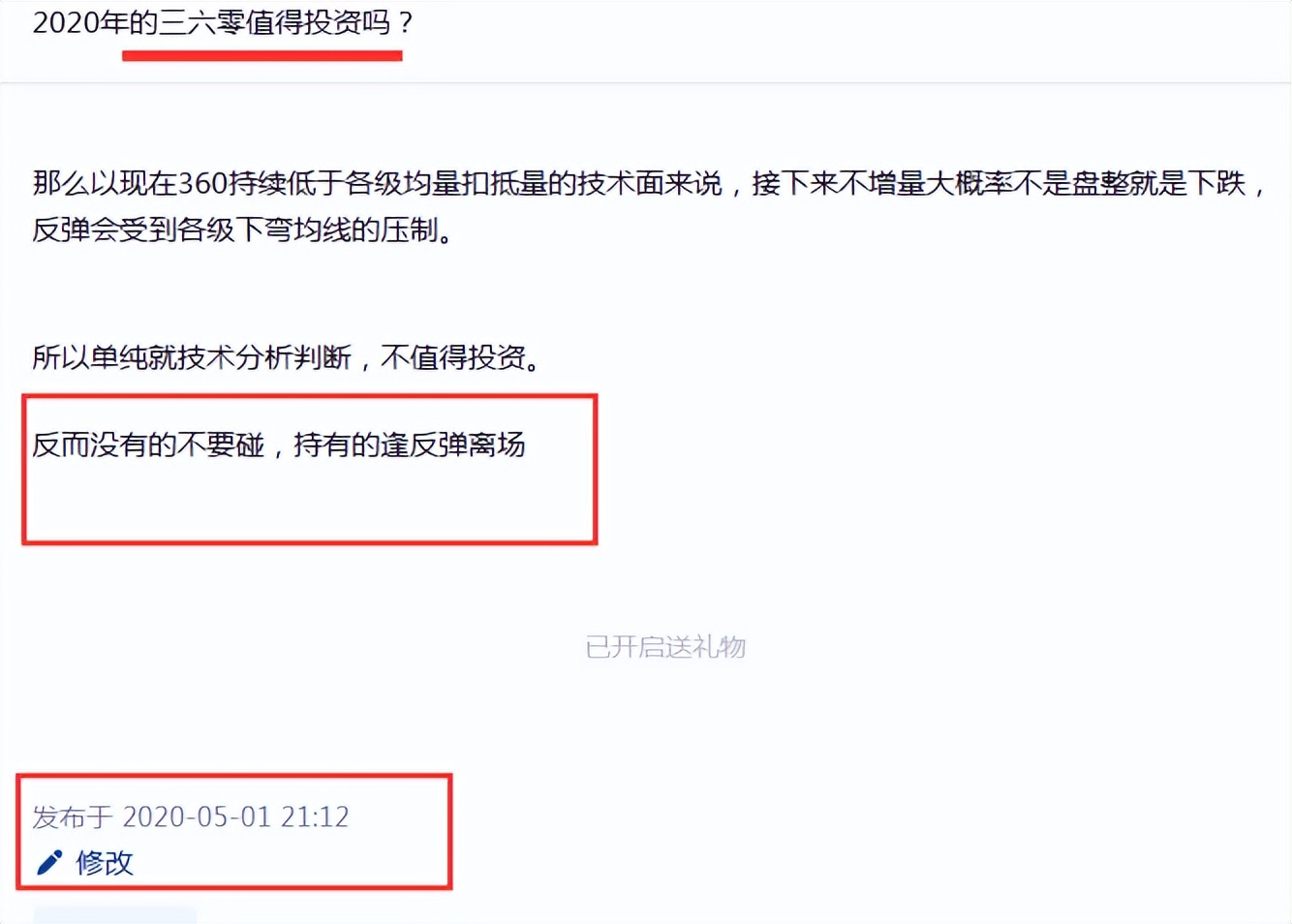Click the red underline beneath the title
Screen dimensions: 1292x924
pyautogui.click(x=262, y=56)
